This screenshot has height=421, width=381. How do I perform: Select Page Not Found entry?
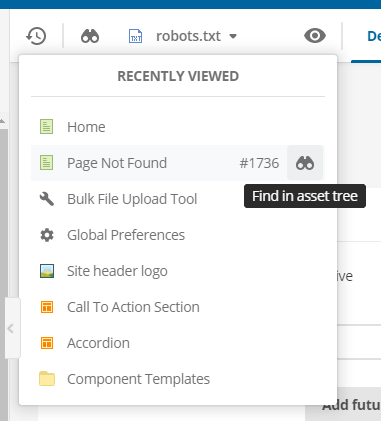click(178, 163)
